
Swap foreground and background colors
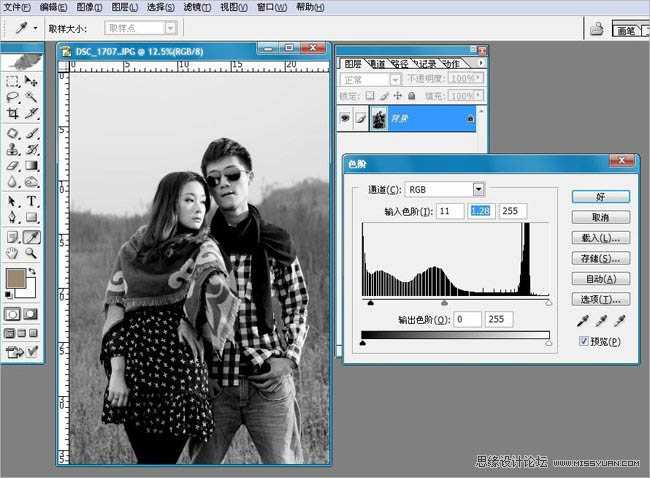coord(32,272)
